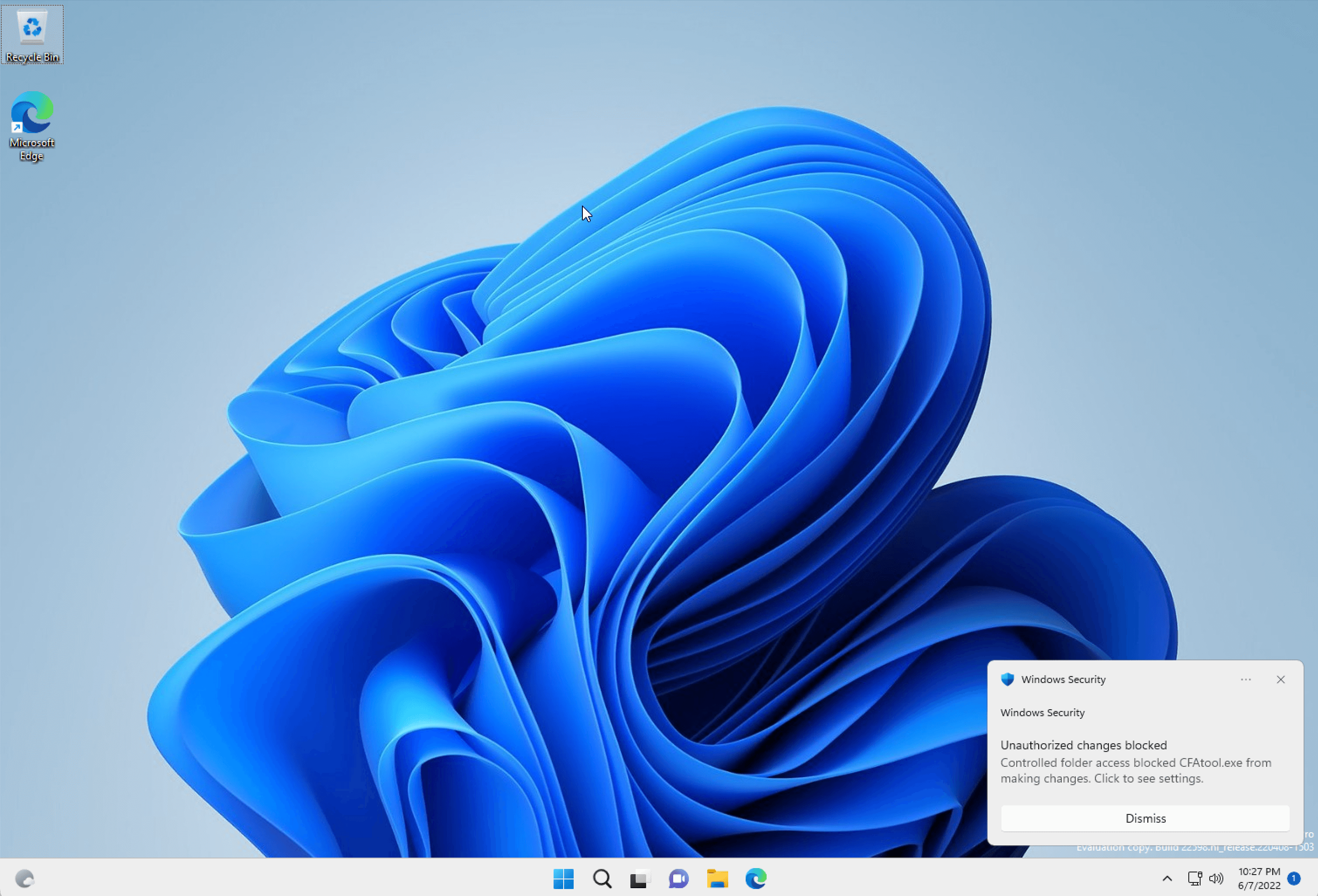The width and height of the screenshot is (1318, 896).
Task: Open the network status tray icon
Action: (x=1194, y=879)
